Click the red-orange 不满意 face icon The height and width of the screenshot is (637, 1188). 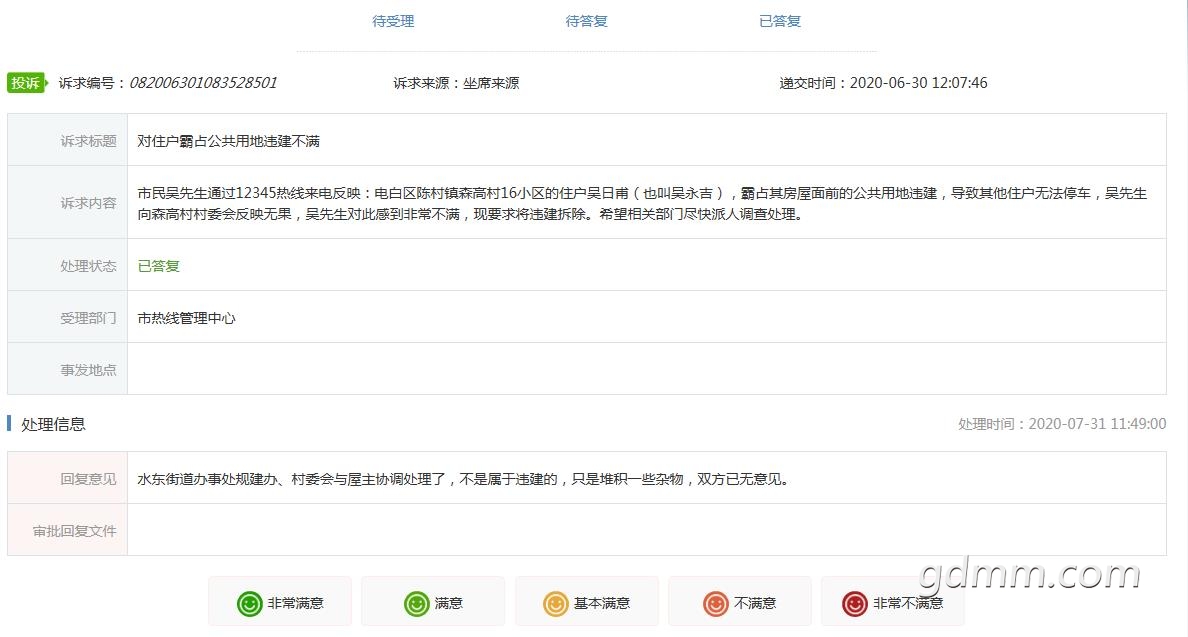[x=715, y=604]
